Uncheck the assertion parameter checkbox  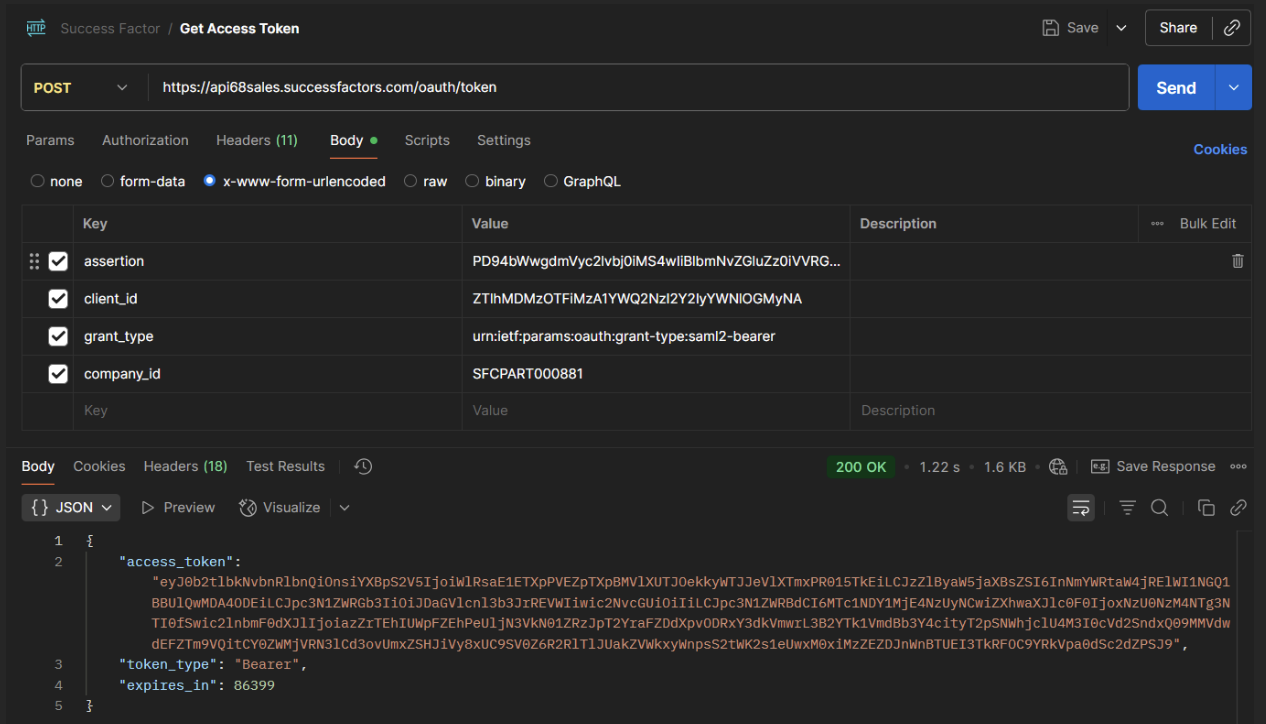click(58, 261)
